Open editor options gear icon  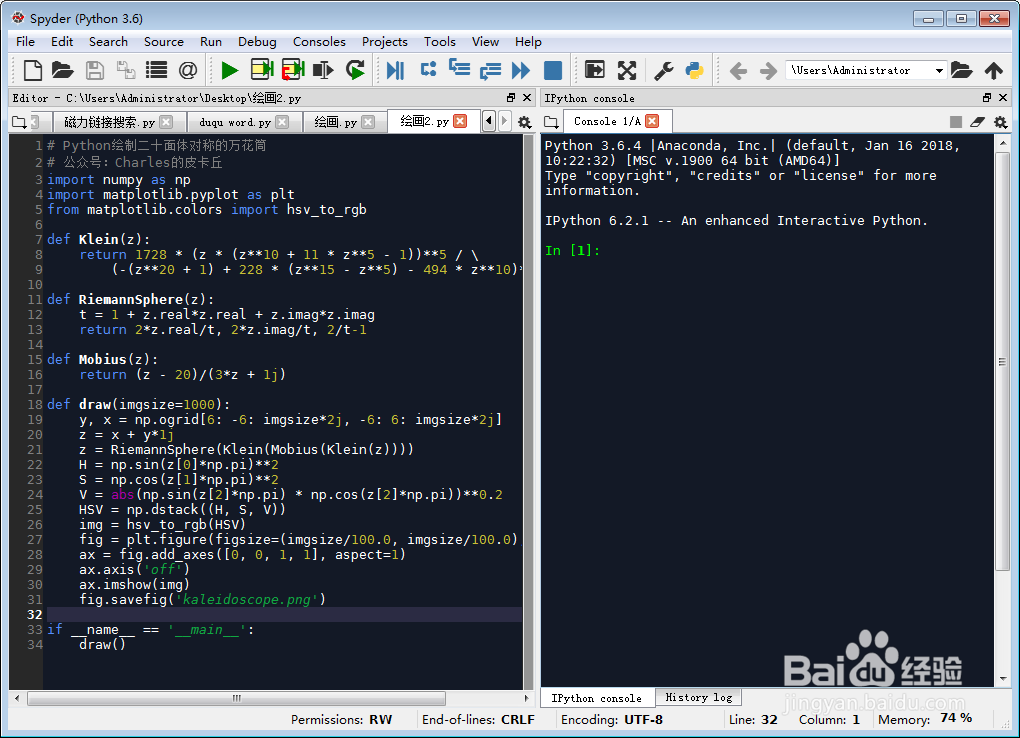click(524, 122)
